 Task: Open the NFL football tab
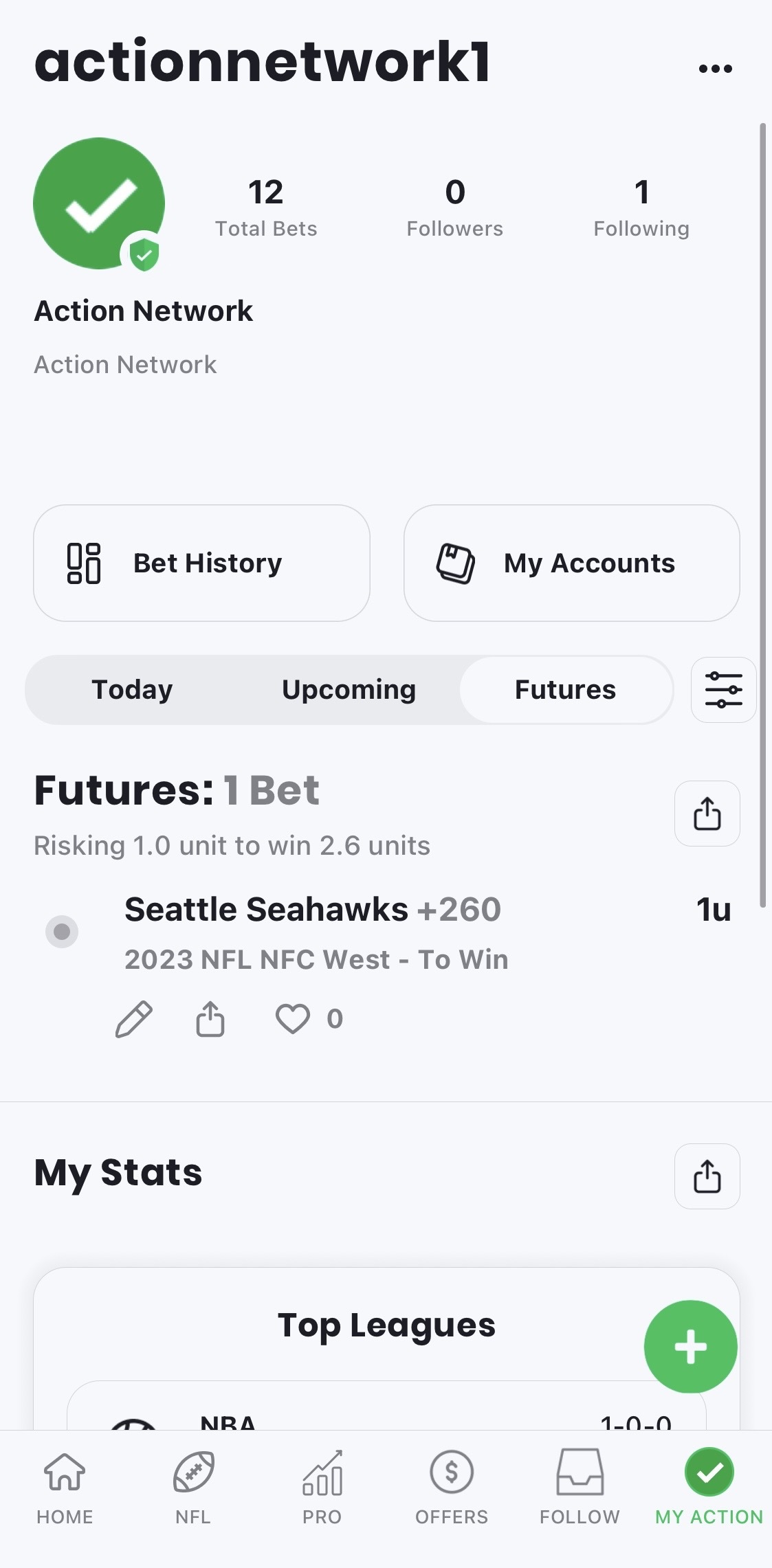pos(193,1488)
